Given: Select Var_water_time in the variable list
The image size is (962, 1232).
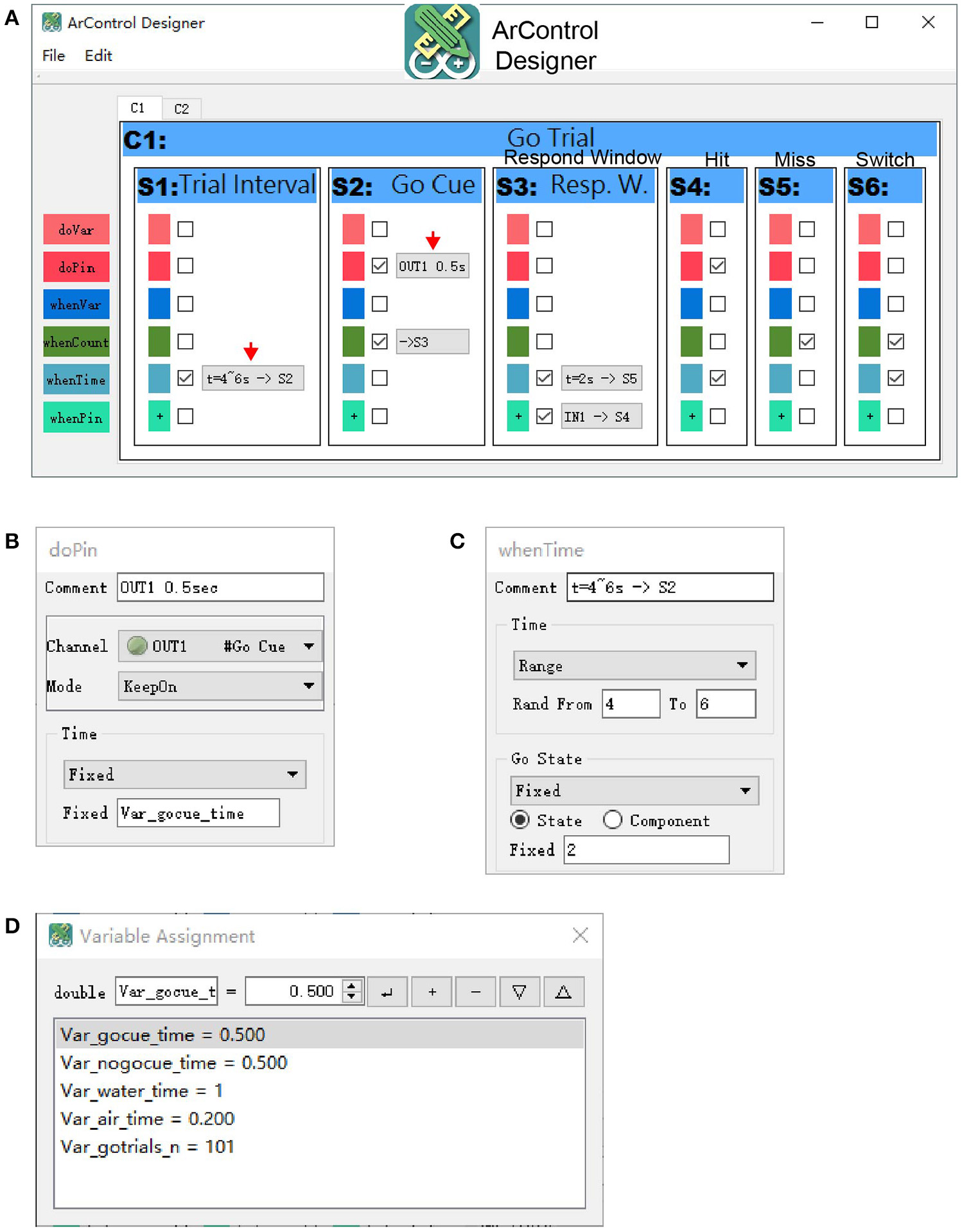Looking at the screenshot, I should (x=141, y=1091).
